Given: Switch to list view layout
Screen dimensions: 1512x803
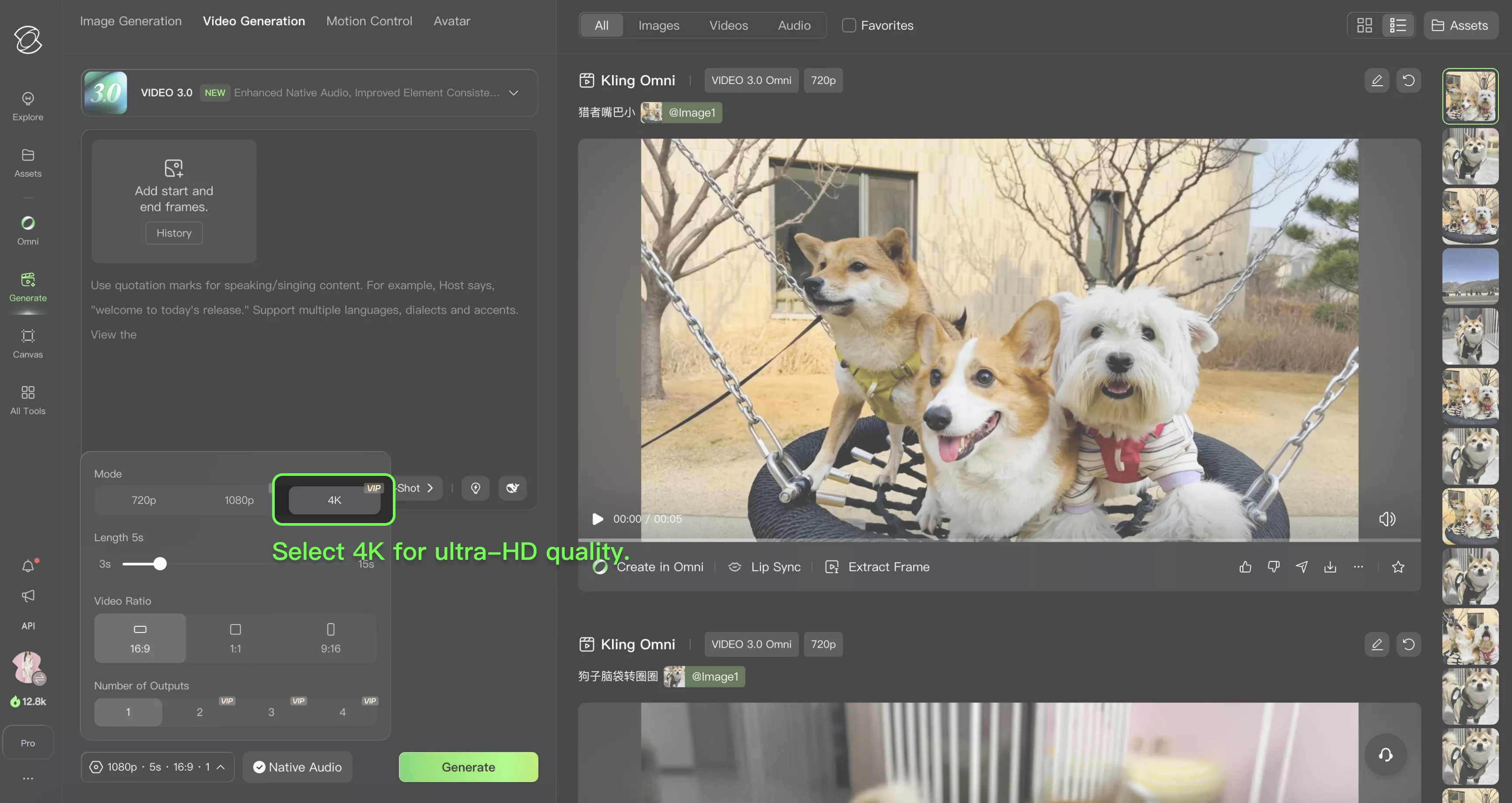Looking at the screenshot, I should pyautogui.click(x=1398, y=25).
